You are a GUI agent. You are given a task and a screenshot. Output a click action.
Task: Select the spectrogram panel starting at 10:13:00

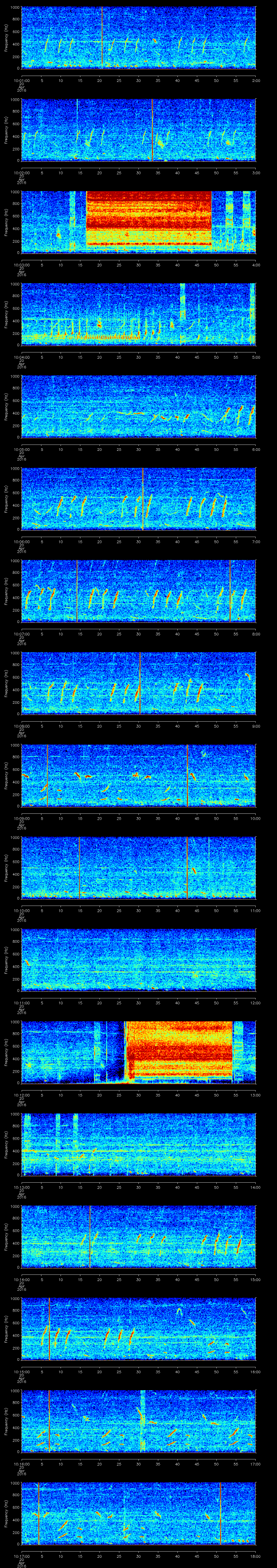[x=138, y=1144]
